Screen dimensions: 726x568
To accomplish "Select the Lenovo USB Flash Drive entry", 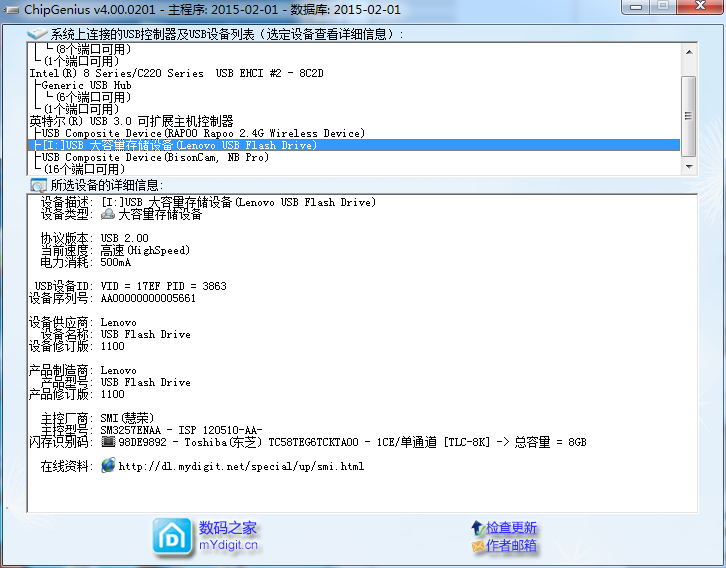I will (x=354, y=145).
